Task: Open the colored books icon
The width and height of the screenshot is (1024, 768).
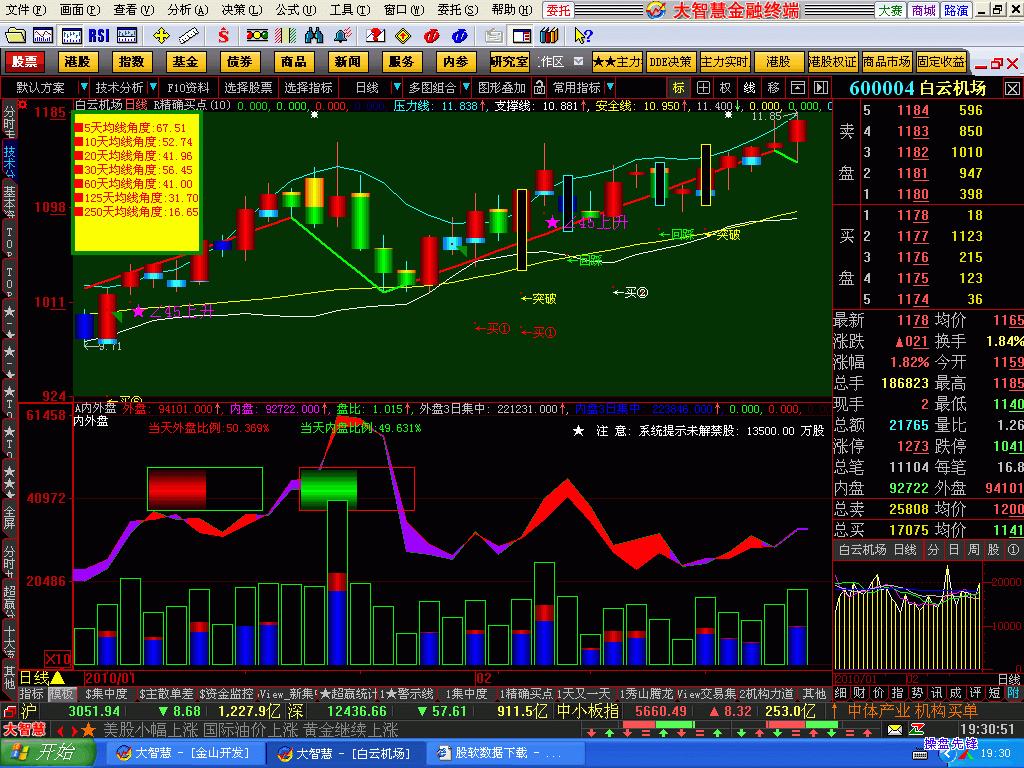Action: pos(549,36)
